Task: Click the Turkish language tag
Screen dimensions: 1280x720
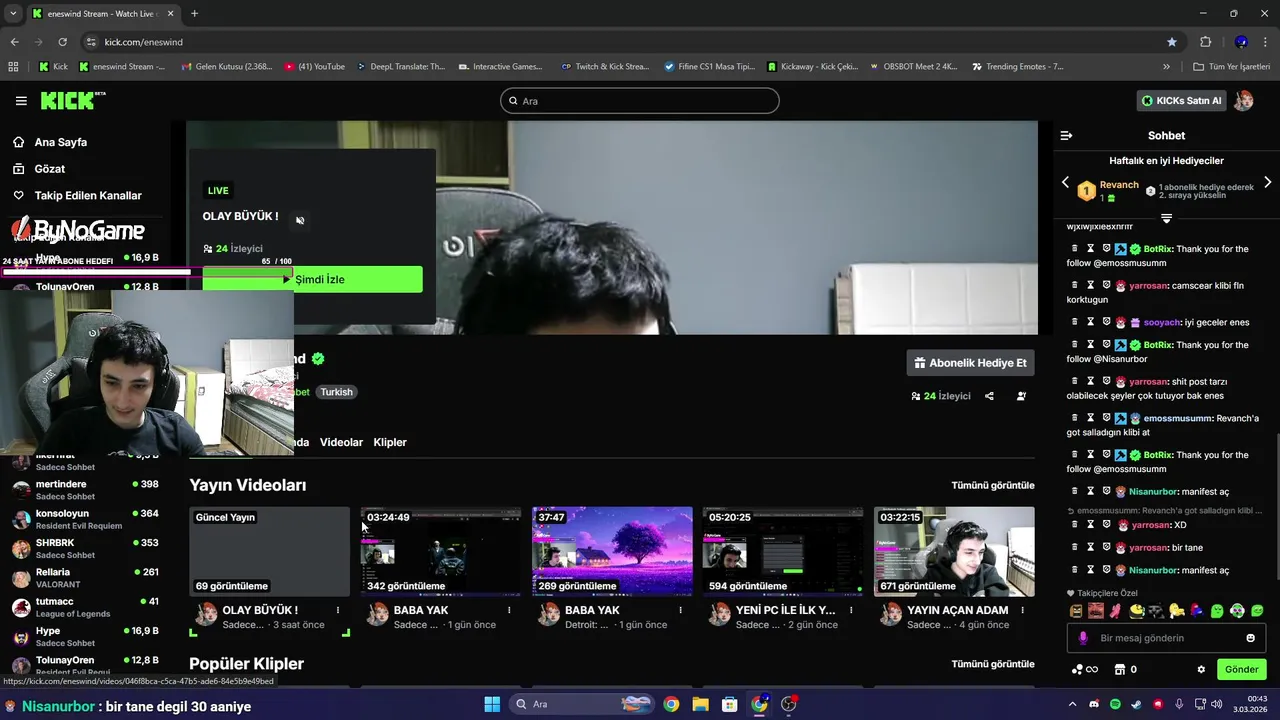Action: pos(336,392)
